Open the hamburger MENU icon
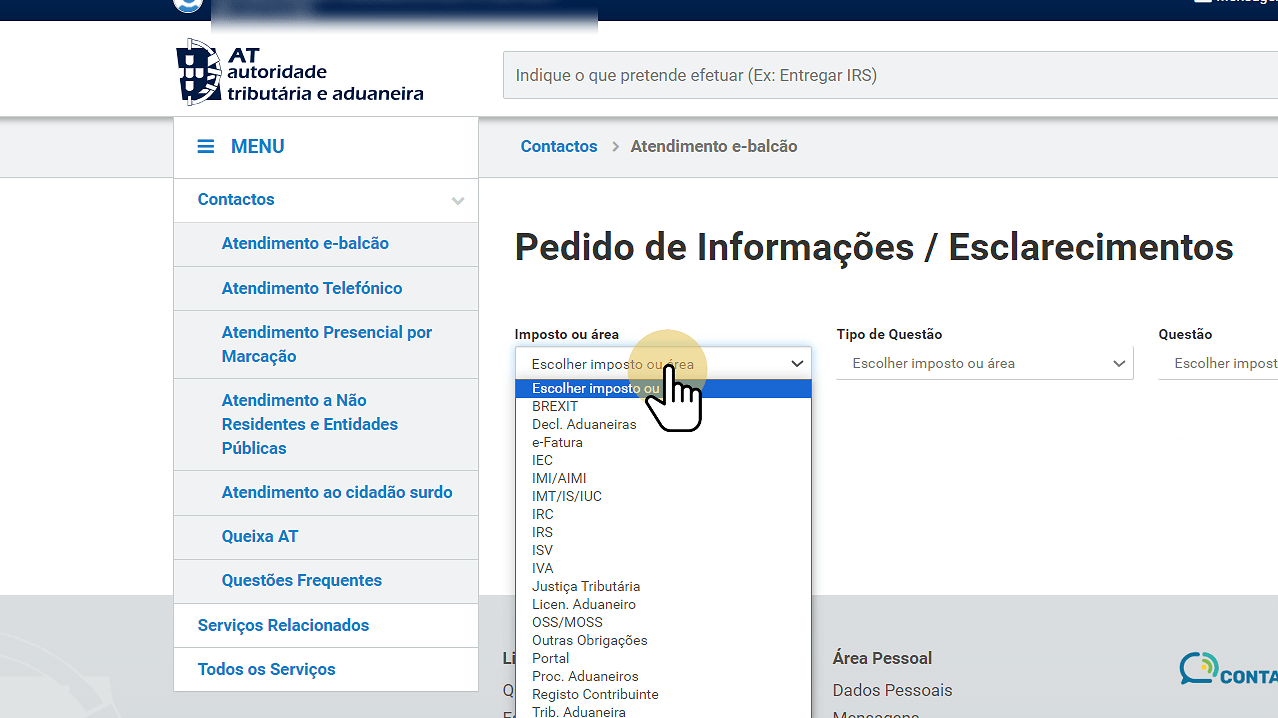 206,147
